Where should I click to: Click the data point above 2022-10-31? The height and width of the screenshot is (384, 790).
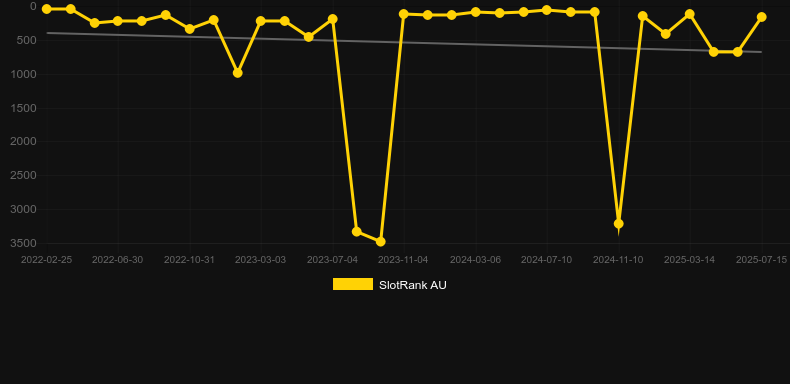[x=189, y=29]
